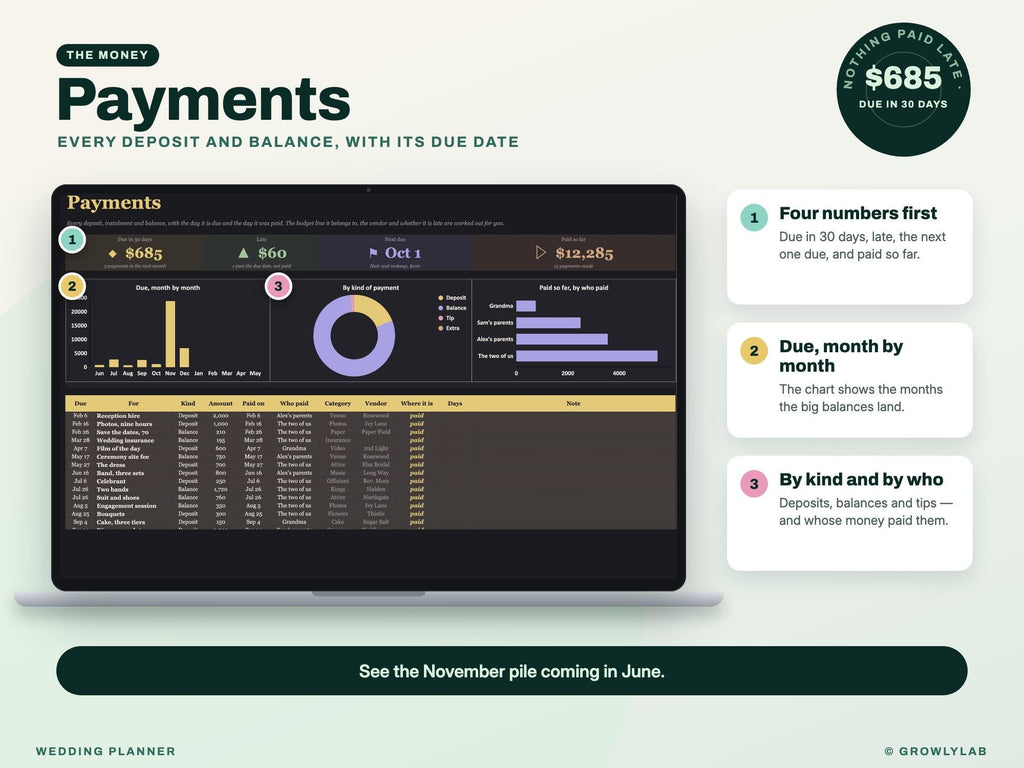Viewport: 1024px width, 768px height.
Task: Click amount 2,000 in Reception hire row
Action: point(221,416)
